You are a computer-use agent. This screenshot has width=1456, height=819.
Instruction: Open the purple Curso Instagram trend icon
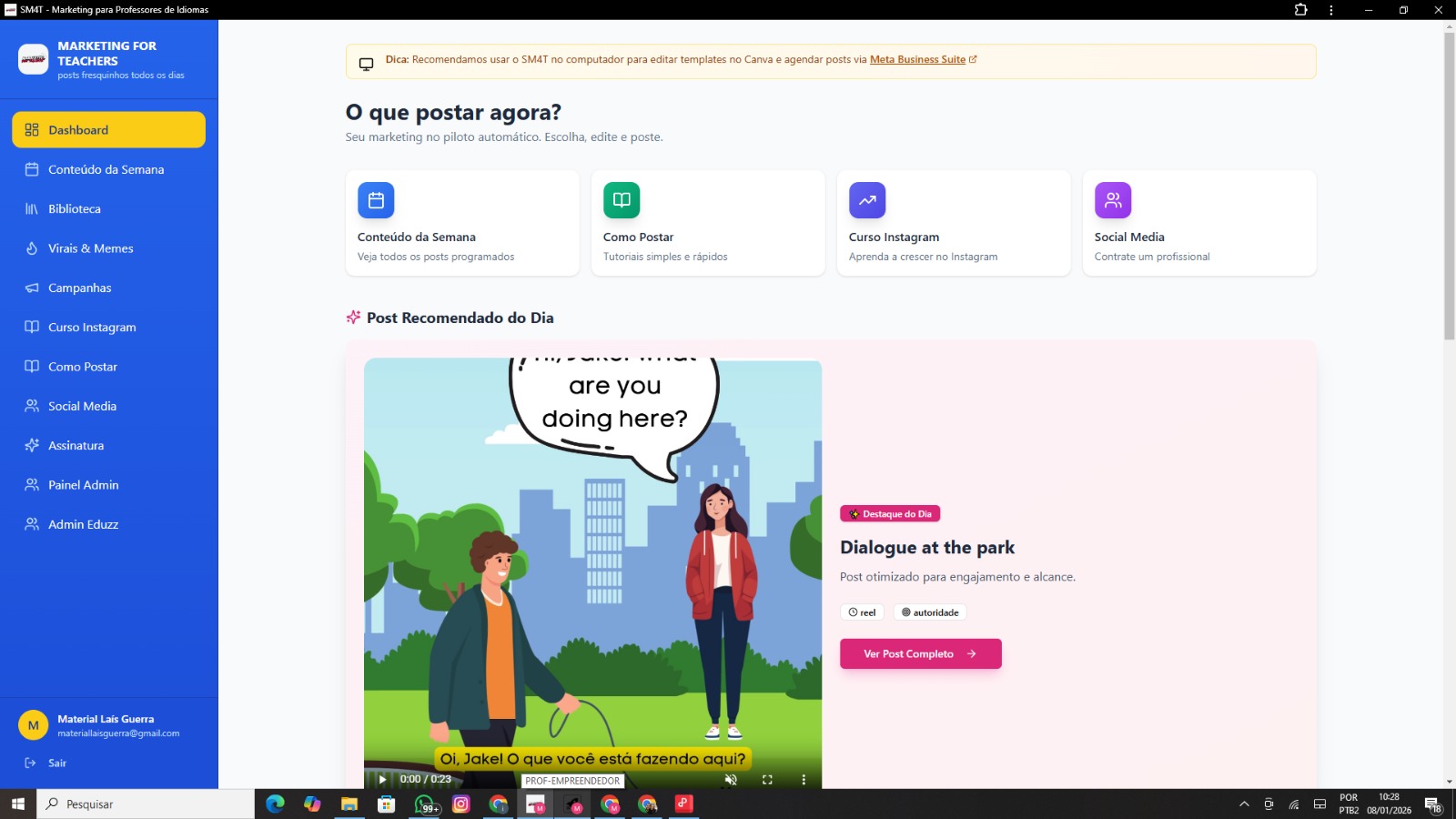[x=867, y=200]
